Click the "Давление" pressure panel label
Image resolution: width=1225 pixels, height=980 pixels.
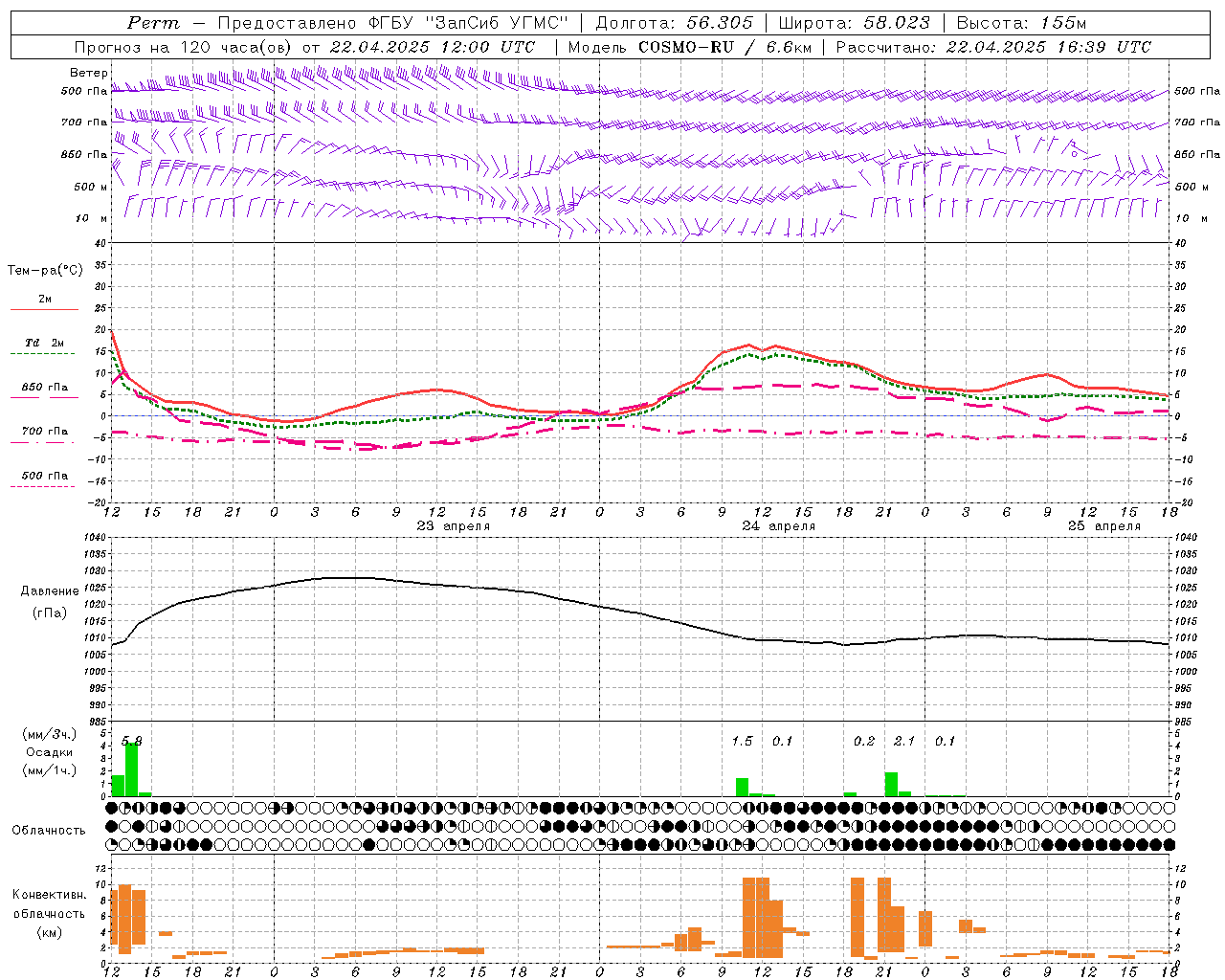[x=50, y=591]
